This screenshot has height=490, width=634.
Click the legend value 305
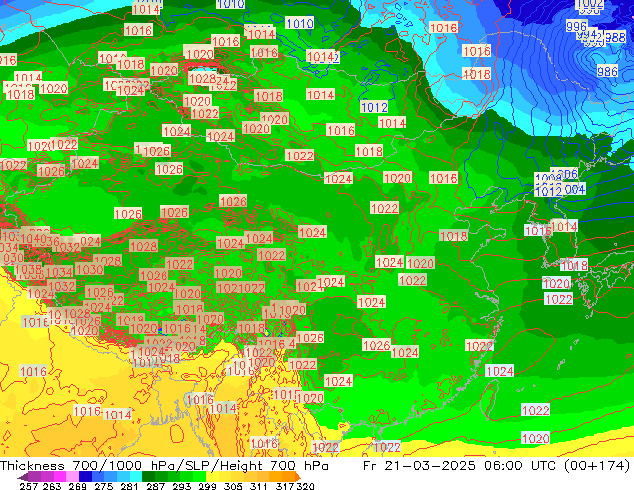(x=233, y=486)
